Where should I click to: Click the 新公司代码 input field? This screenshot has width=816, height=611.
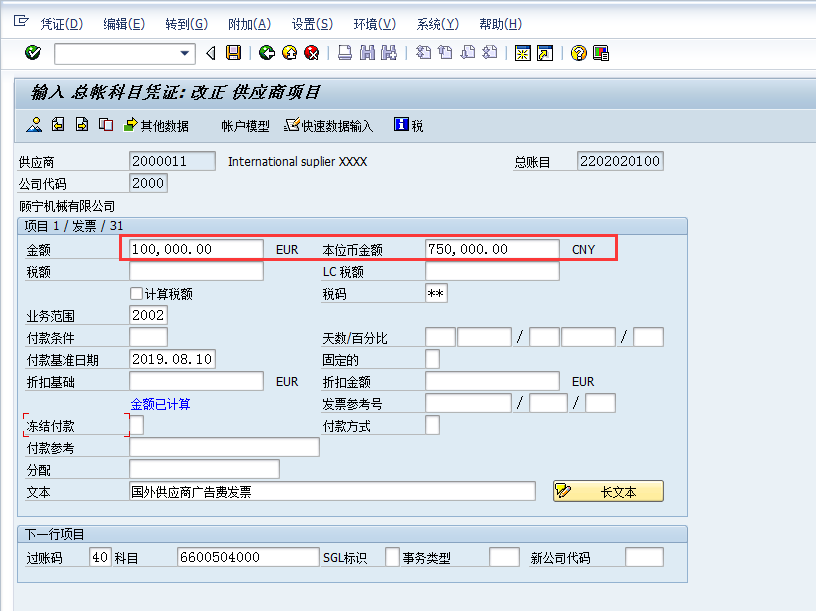[644, 557]
